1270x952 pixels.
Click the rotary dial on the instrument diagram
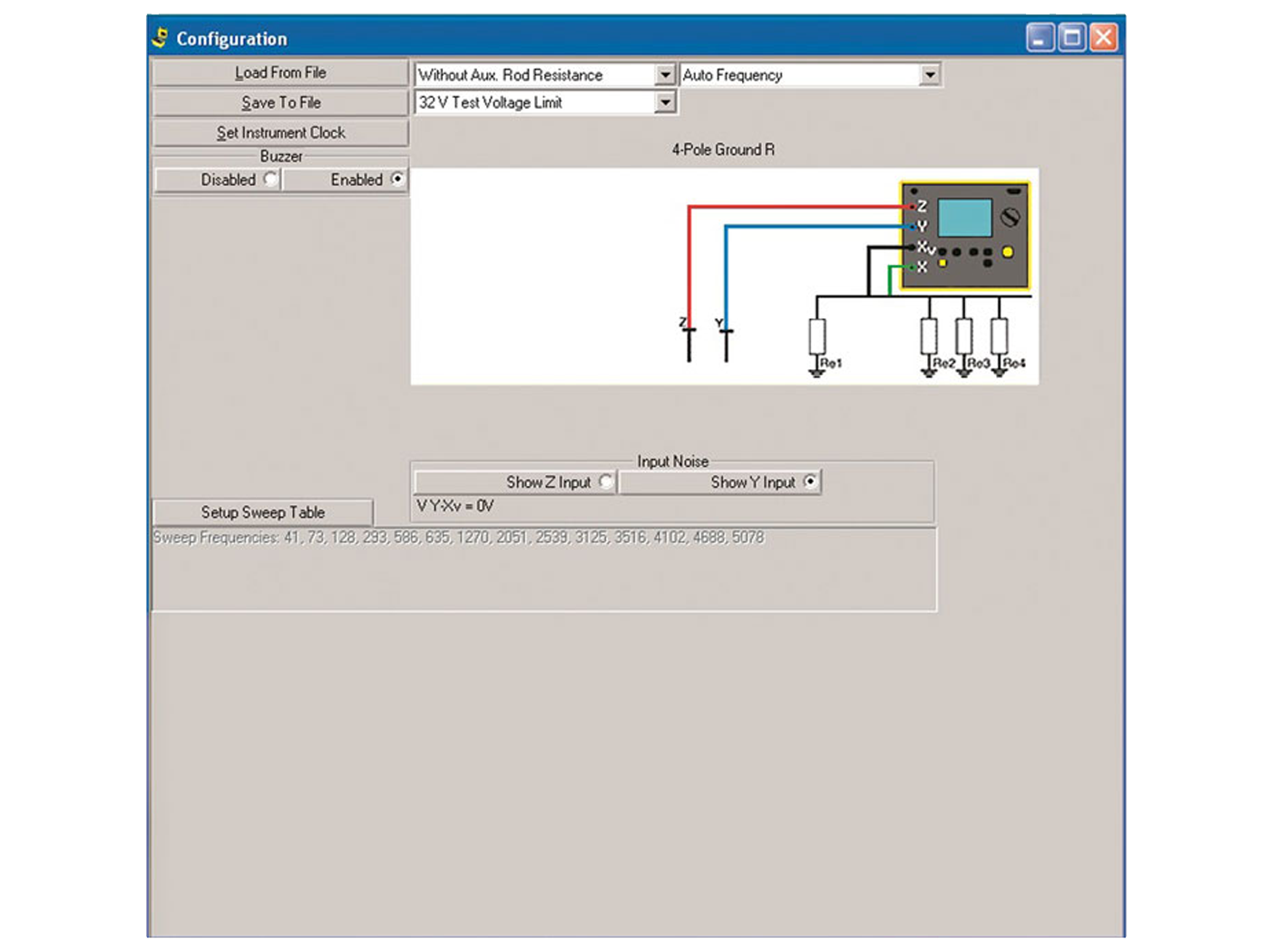pos(1010,217)
